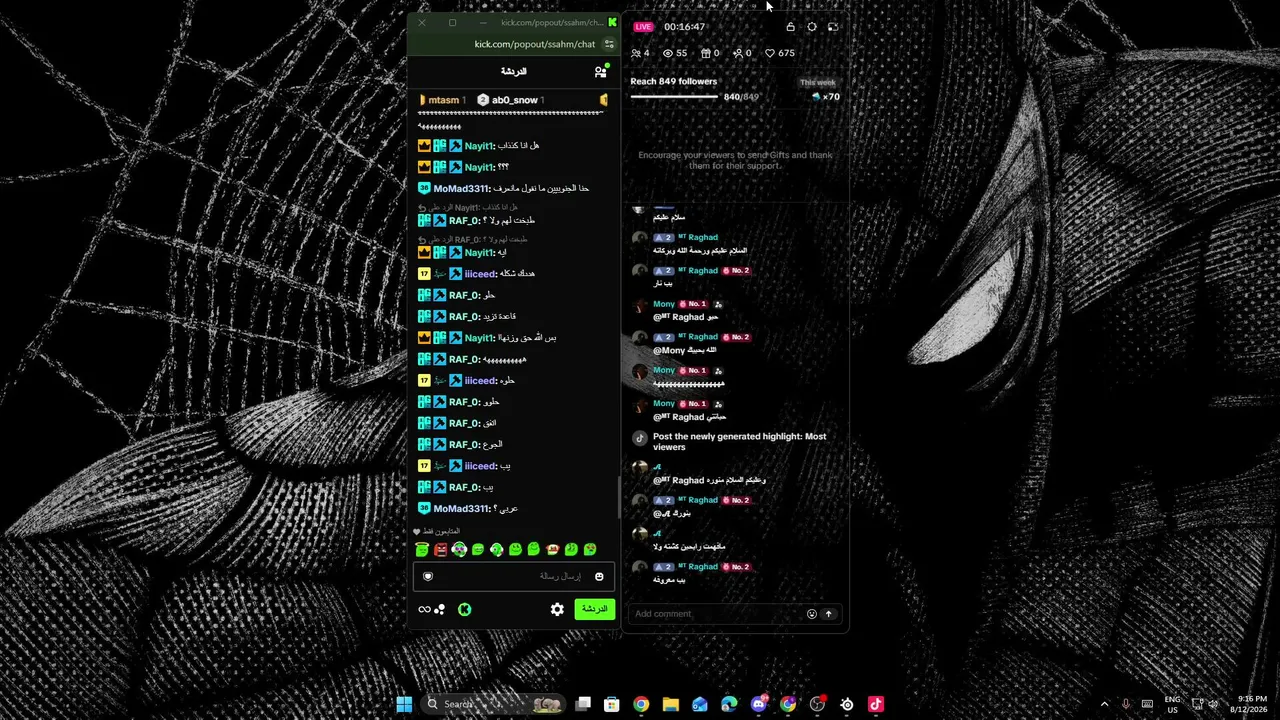Open the Windows Start menu
This screenshot has width=1280, height=720.
pos(404,704)
